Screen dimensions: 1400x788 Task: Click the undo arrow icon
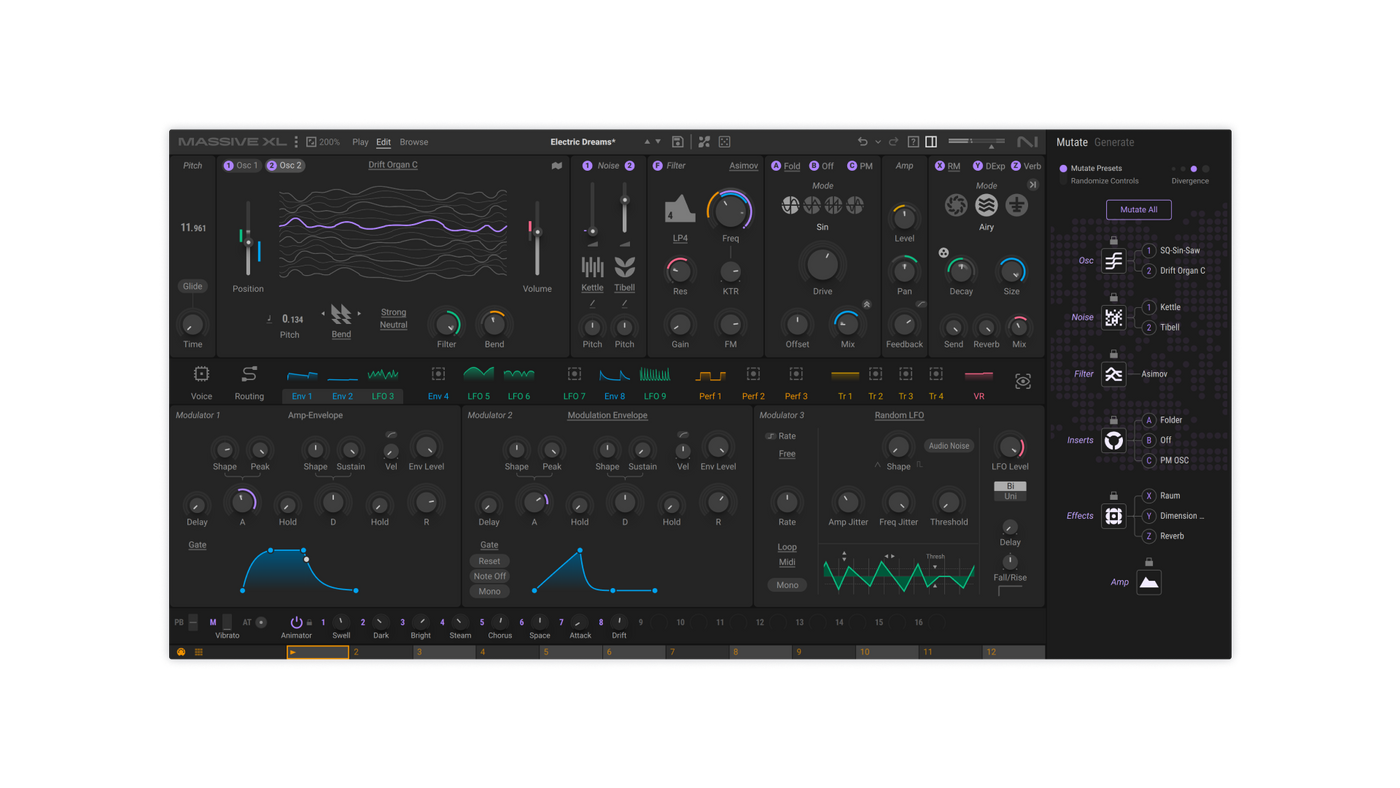pos(862,142)
